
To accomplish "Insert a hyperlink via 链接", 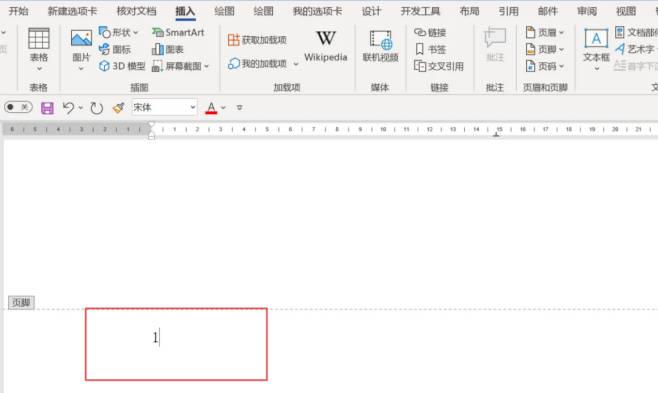I will coord(430,32).
